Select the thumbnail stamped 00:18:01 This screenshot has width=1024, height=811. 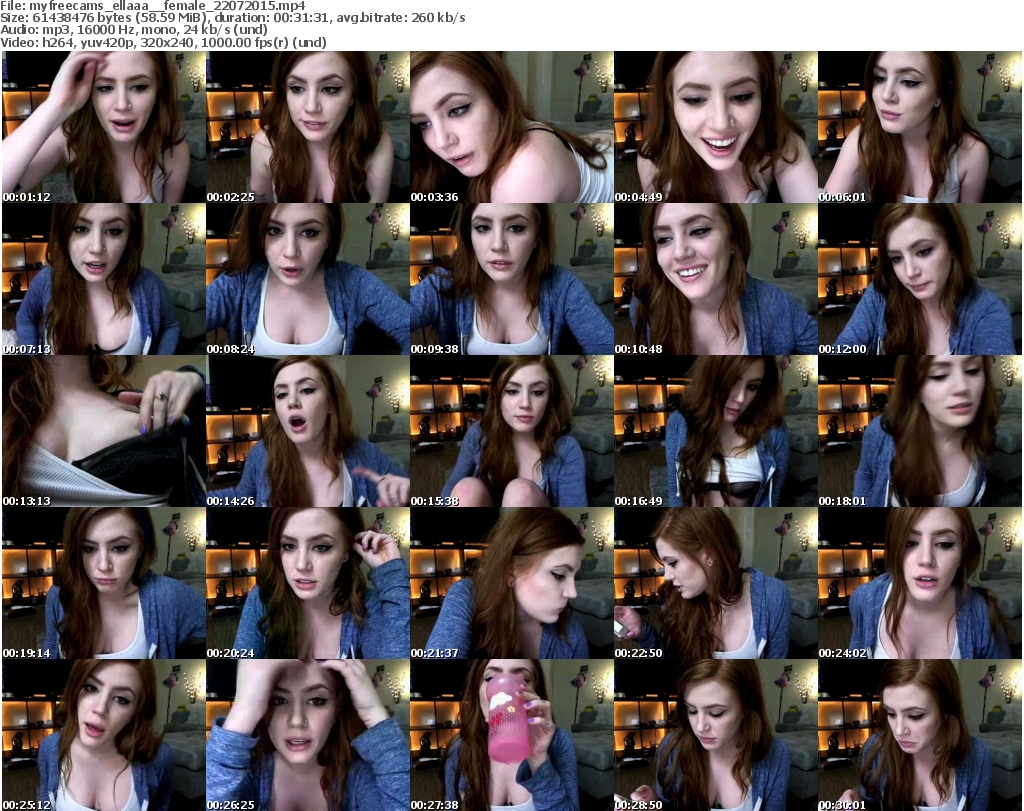click(920, 431)
